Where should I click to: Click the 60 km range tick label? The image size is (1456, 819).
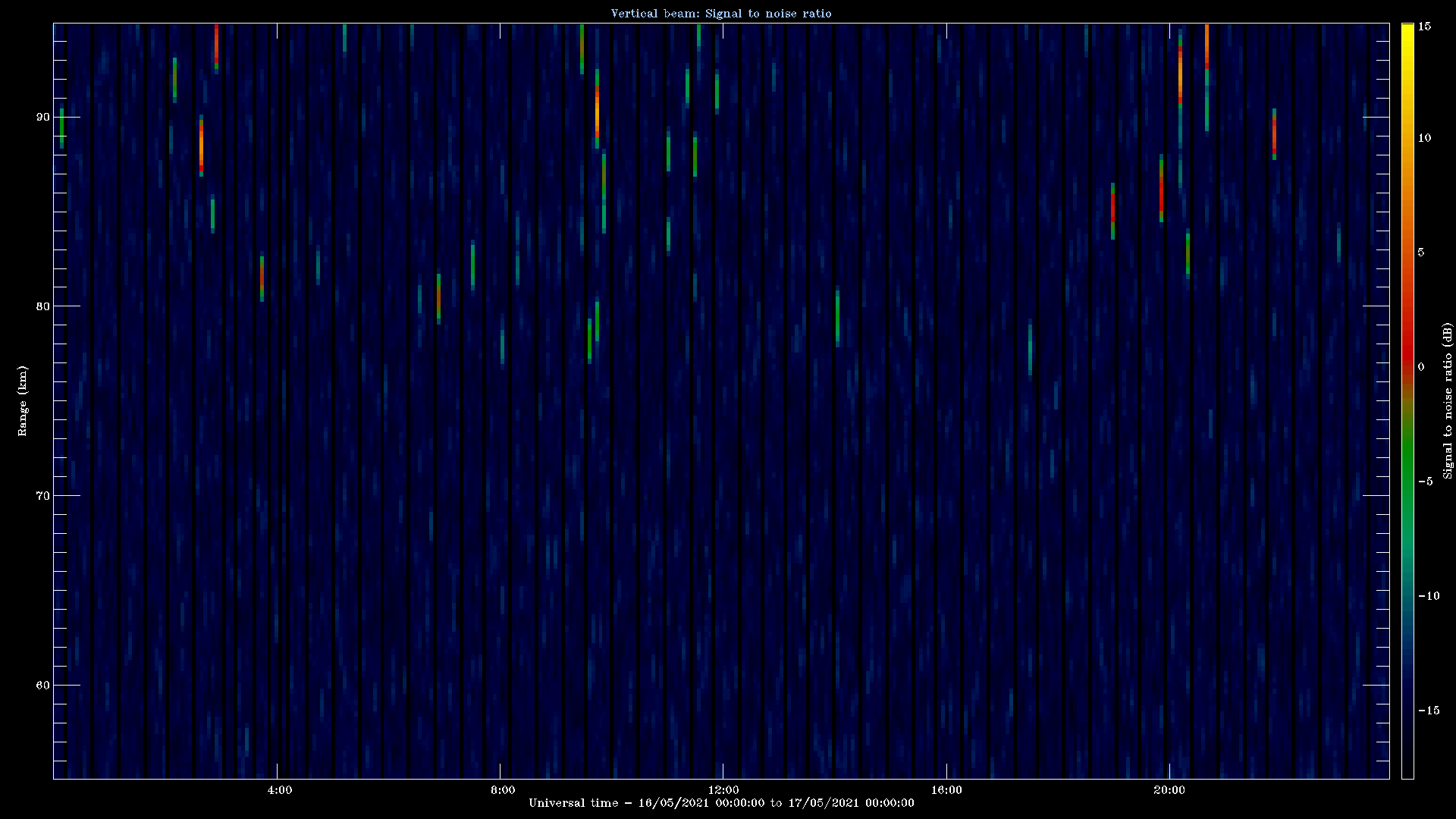pos(42,686)
